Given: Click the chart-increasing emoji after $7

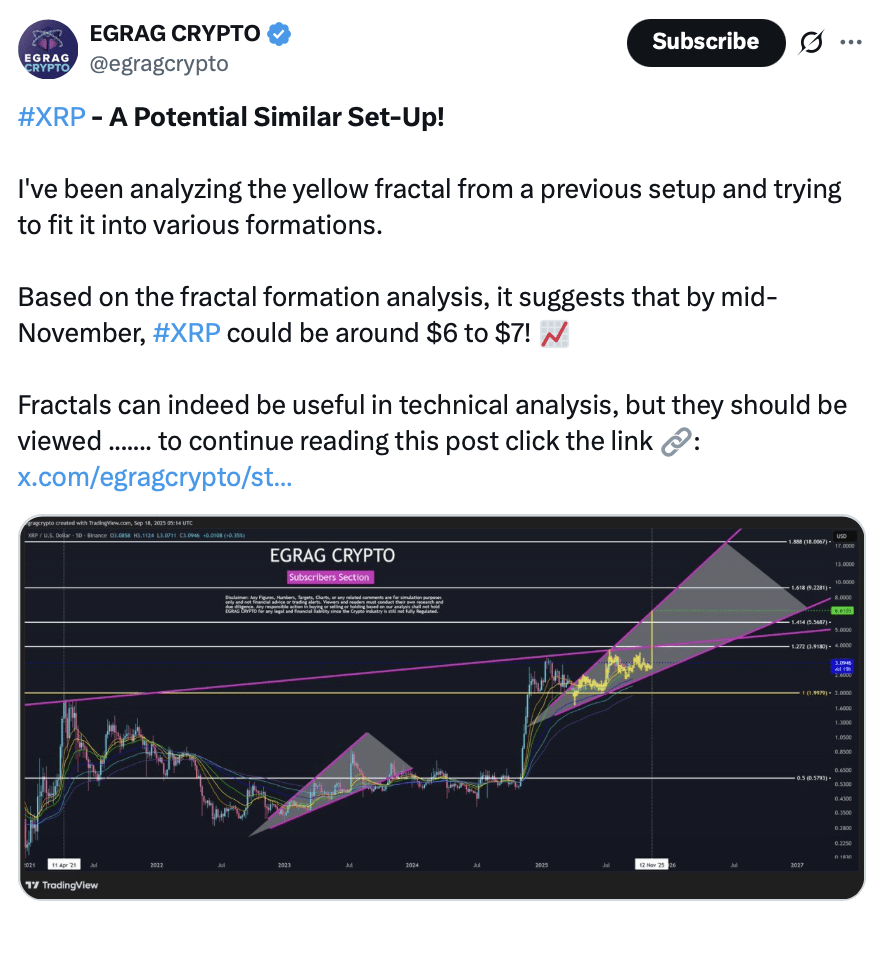Looking at the screenshot, I should click(554, 334).
